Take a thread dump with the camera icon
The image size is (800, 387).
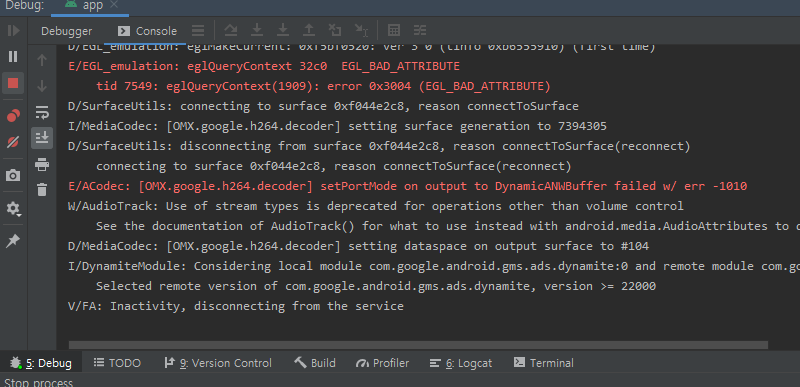13,176
